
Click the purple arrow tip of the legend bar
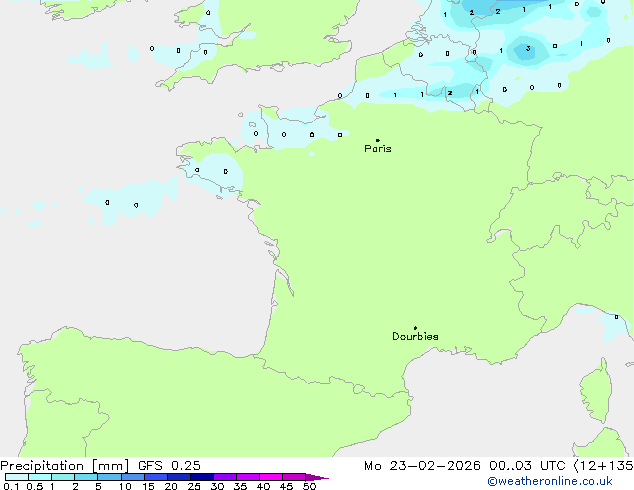(x=318, y=477)
